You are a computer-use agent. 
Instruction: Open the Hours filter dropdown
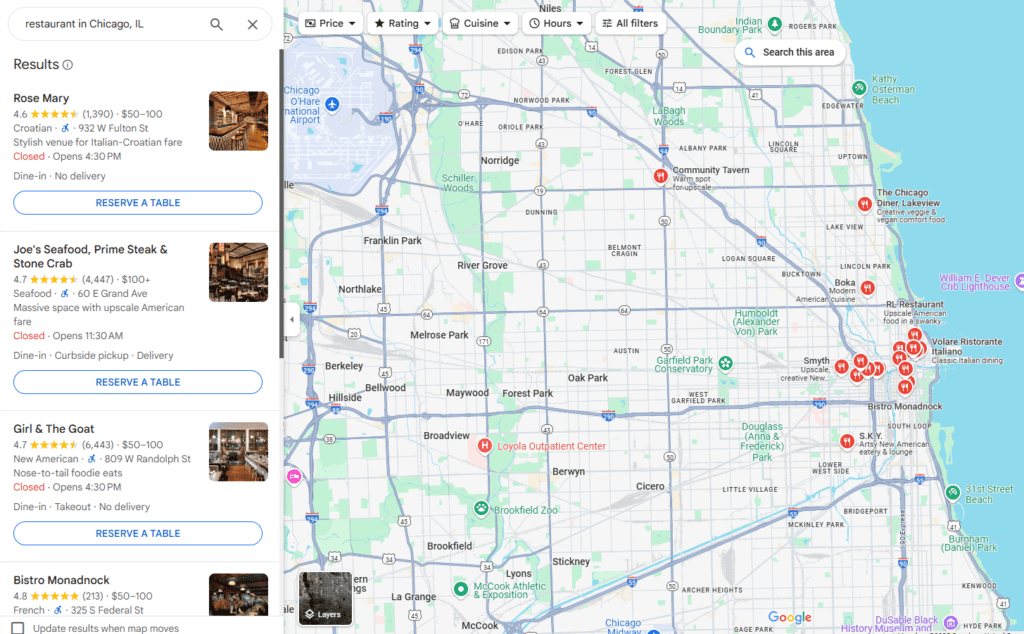(x=556, y=22)
